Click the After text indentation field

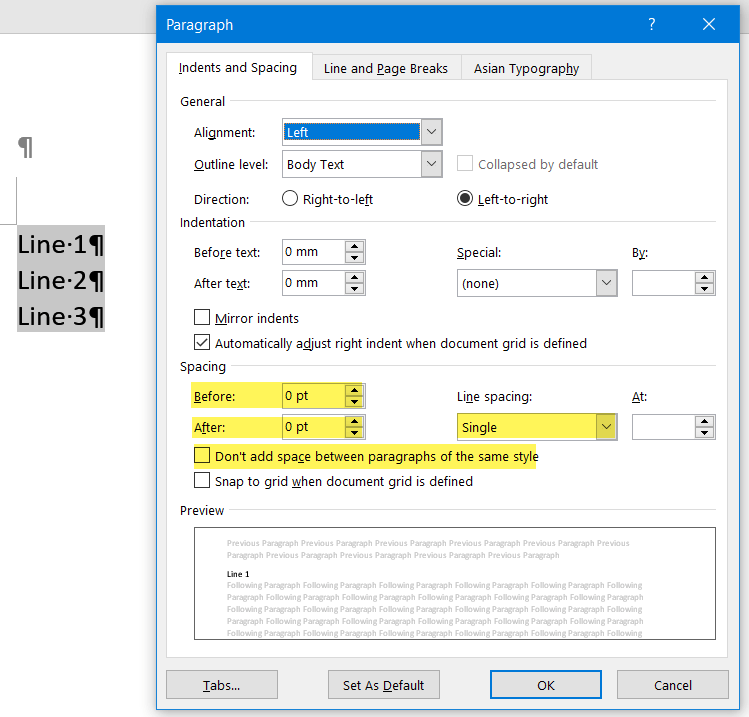314,283
